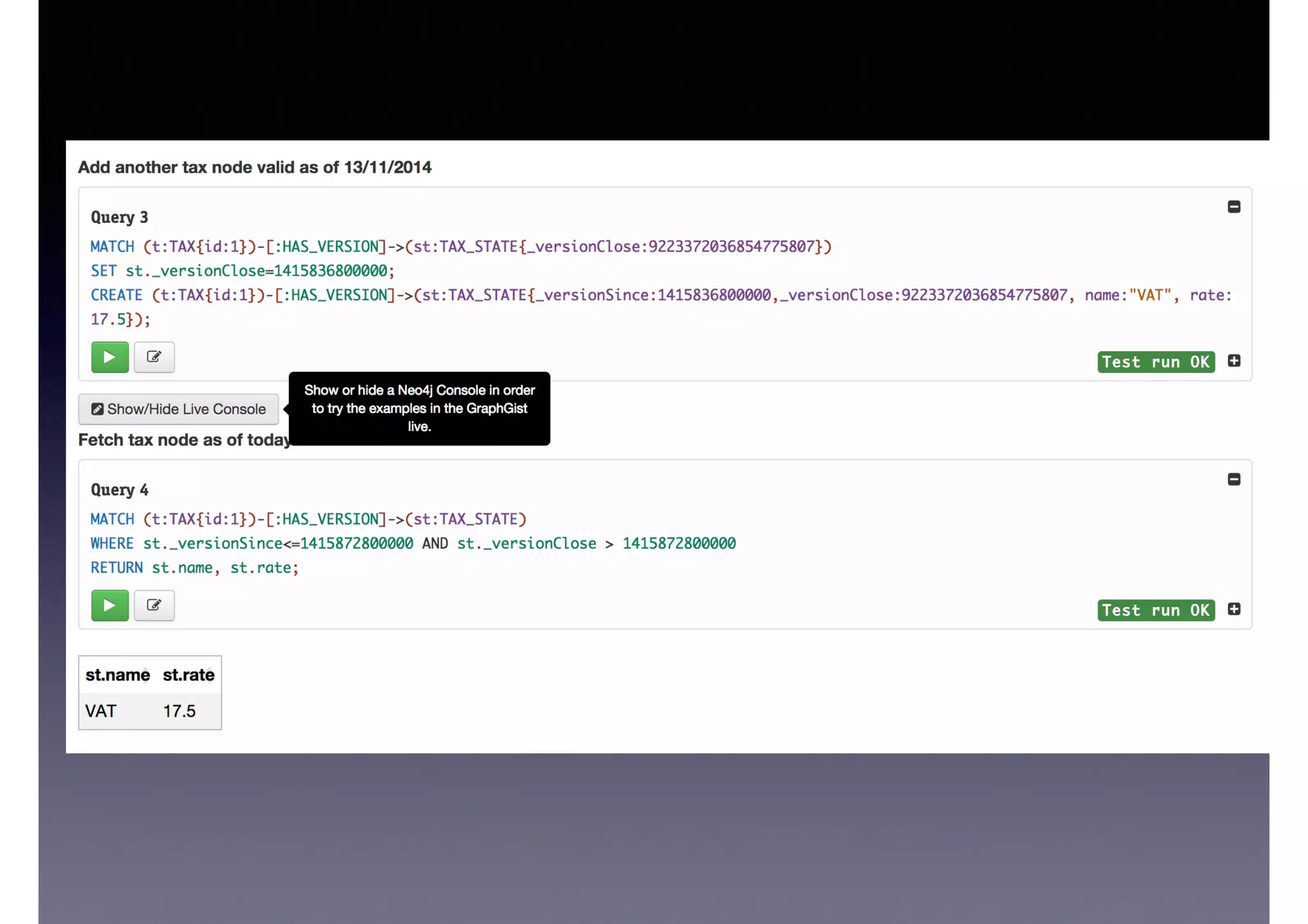Run Query 3 with the green play button
This screenshot has width=1308, height=924.
110,357
